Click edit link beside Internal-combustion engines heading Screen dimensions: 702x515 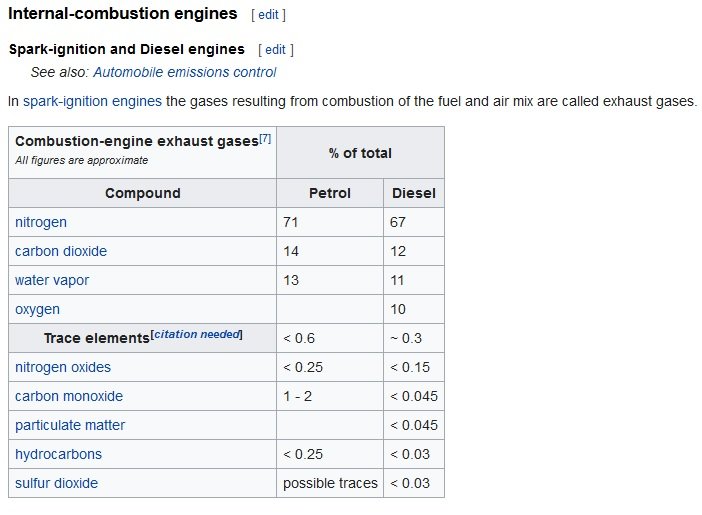268,15
